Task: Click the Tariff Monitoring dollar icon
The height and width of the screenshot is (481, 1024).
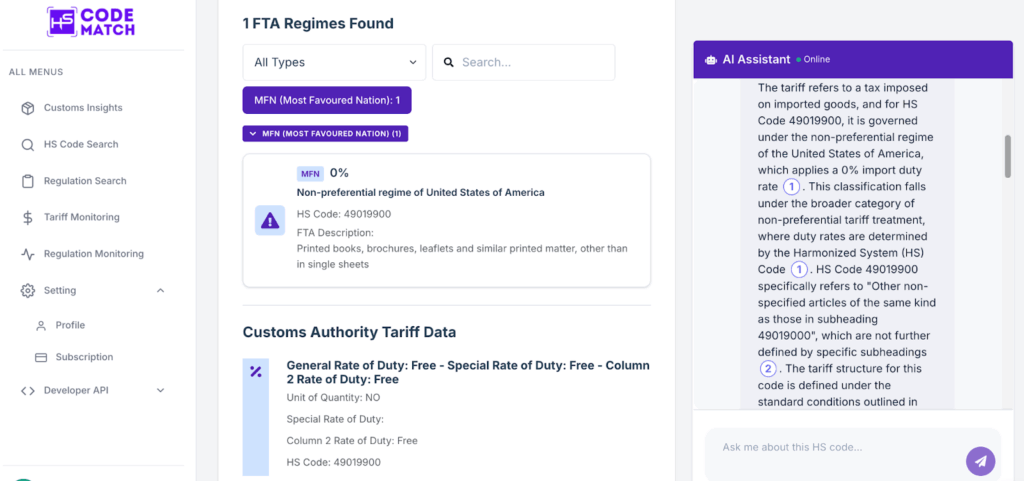Action: (x=27, y=217)
